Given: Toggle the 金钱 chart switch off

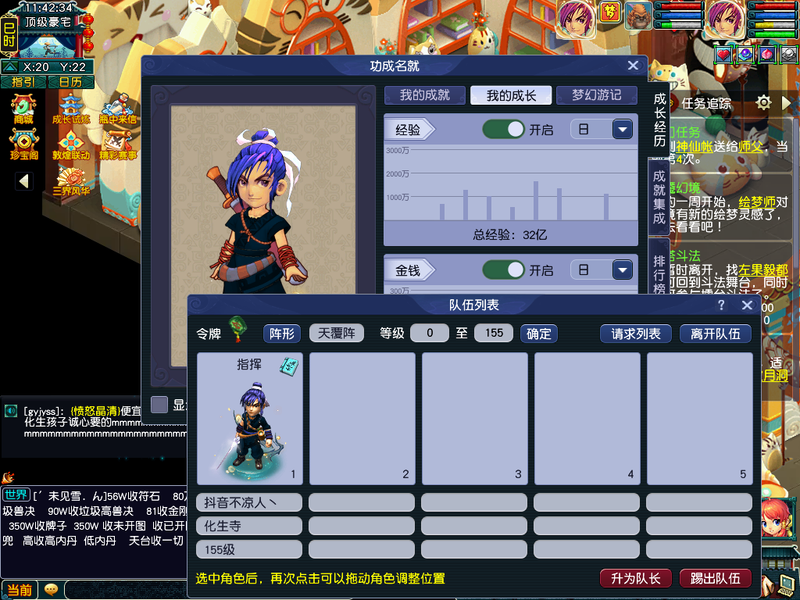Looking at the screenshot, I should click(x=503, y=270).
